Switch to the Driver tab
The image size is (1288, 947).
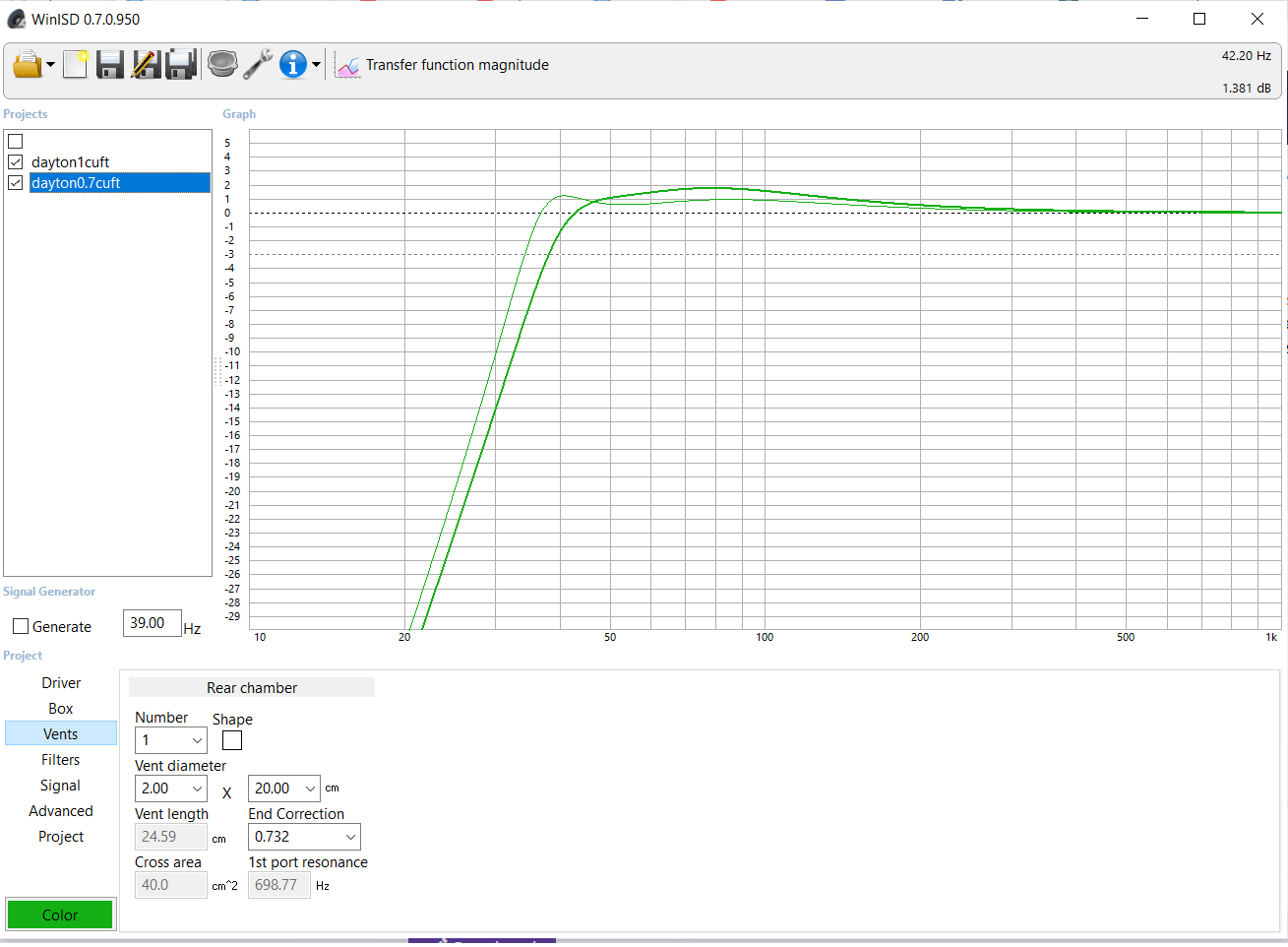pos(61,683)
